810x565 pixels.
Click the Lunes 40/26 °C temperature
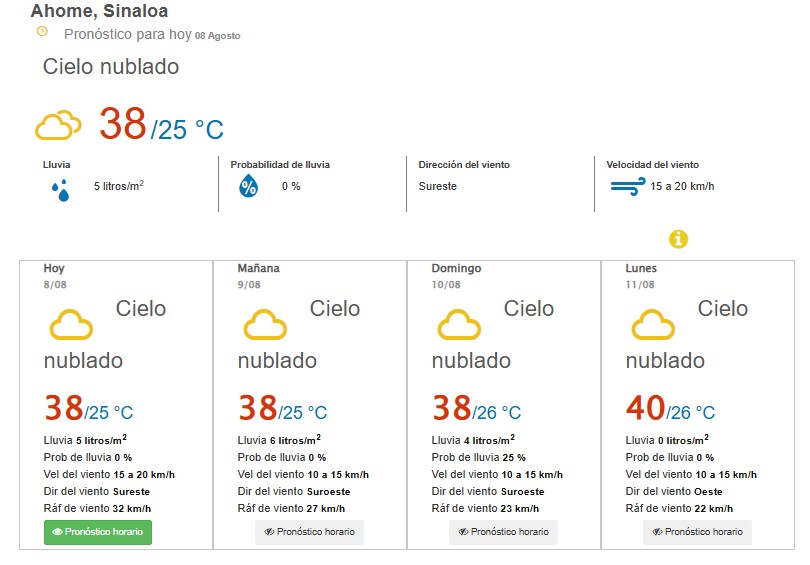pos(670,408)
